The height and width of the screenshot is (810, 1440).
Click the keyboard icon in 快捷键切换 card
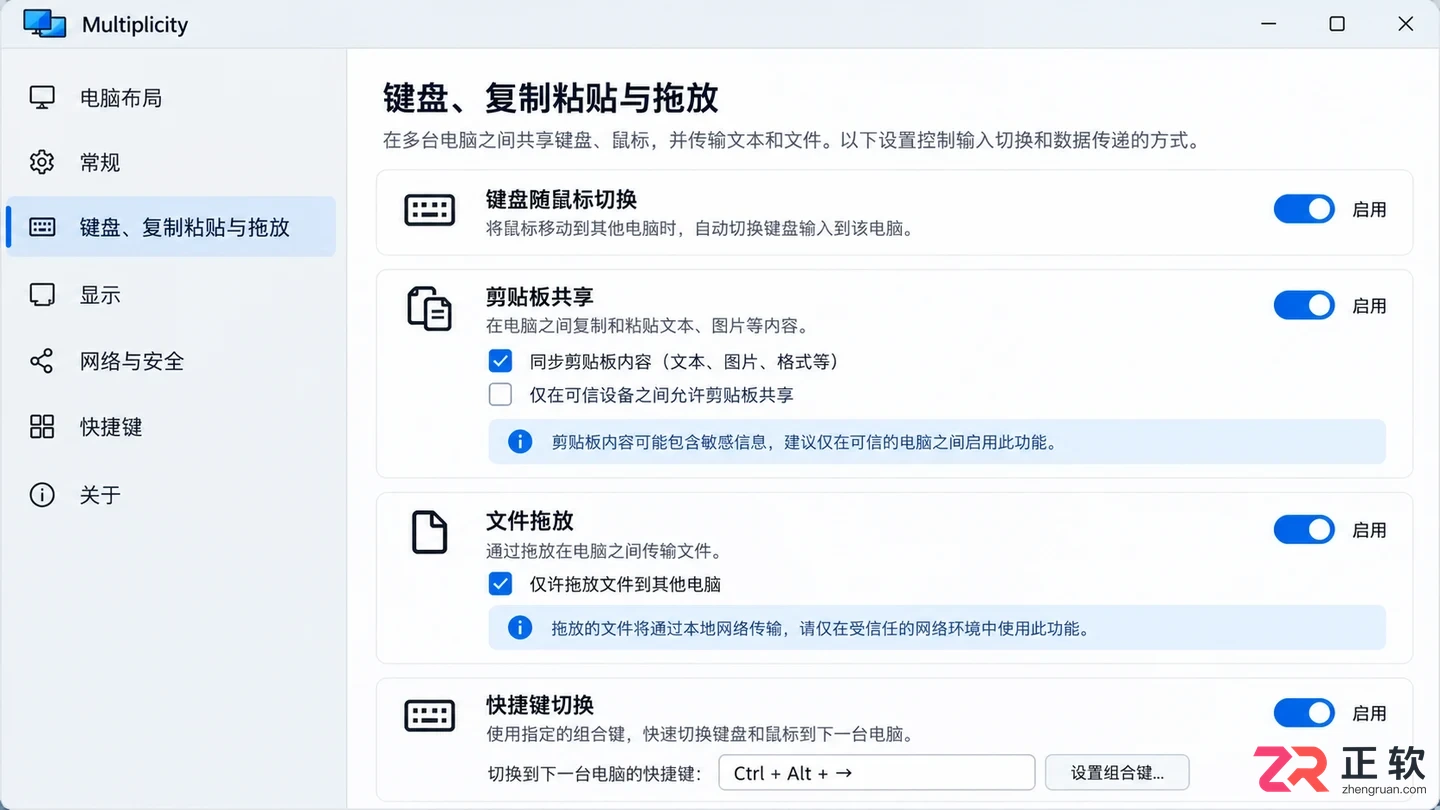(430, 715)
